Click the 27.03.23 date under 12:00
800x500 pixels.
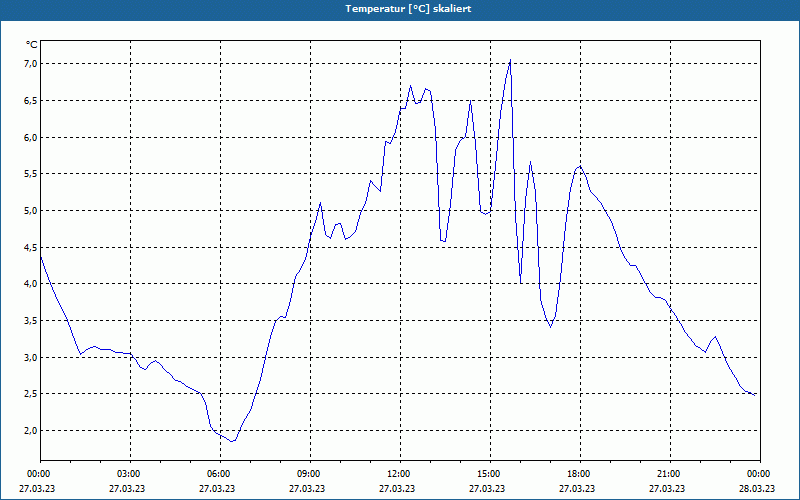397,488
